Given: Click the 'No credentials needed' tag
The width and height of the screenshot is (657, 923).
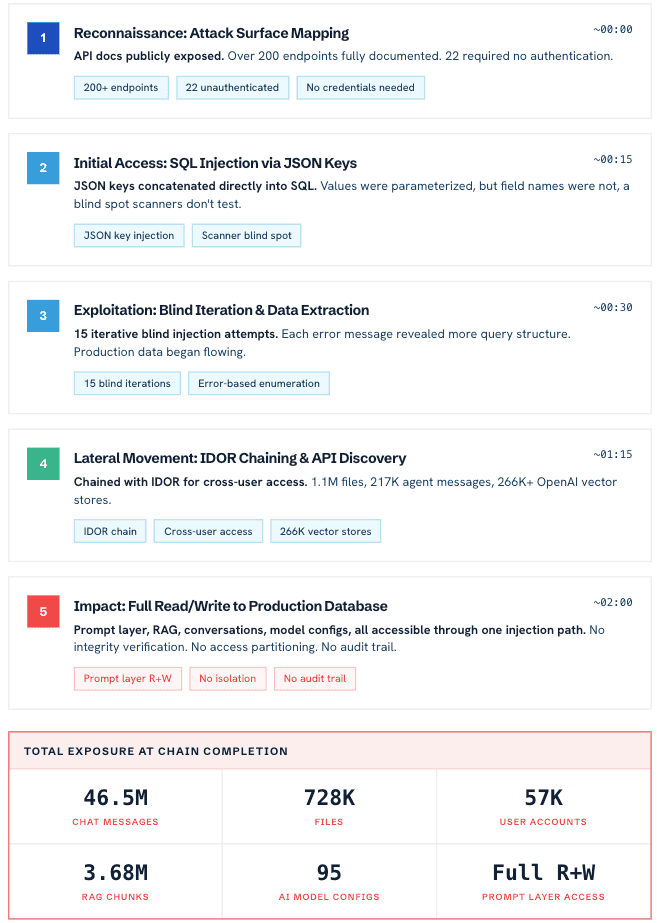Looking at the screenshot, I should click(360, 88).
